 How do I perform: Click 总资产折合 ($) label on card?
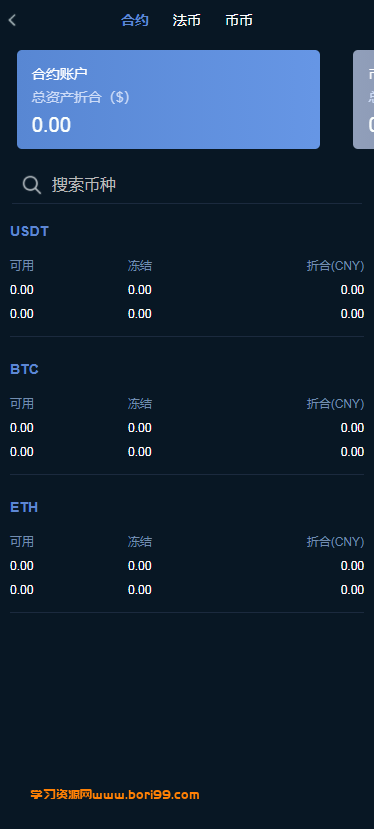tap(80, 97)
